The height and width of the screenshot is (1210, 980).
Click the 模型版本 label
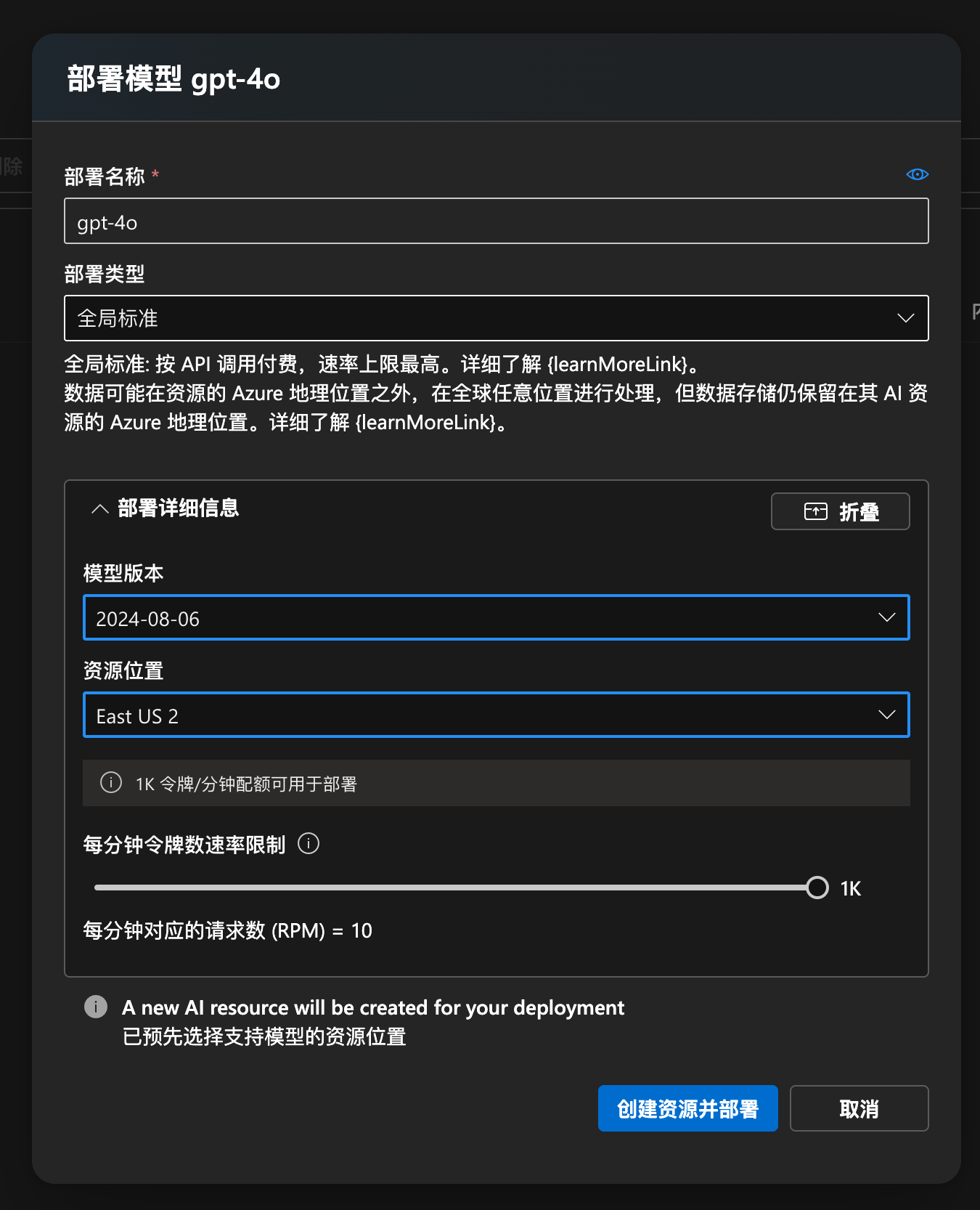(x=123, y=574)
